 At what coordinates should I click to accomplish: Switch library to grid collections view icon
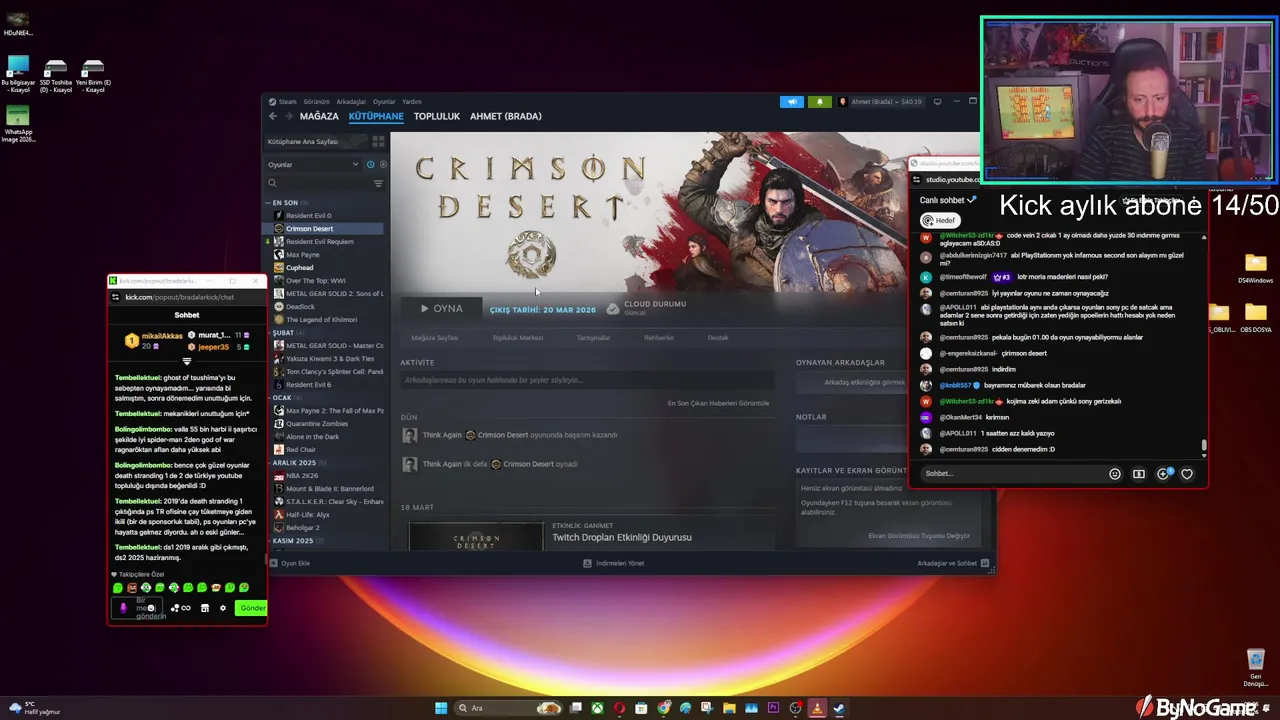point(378,142)
